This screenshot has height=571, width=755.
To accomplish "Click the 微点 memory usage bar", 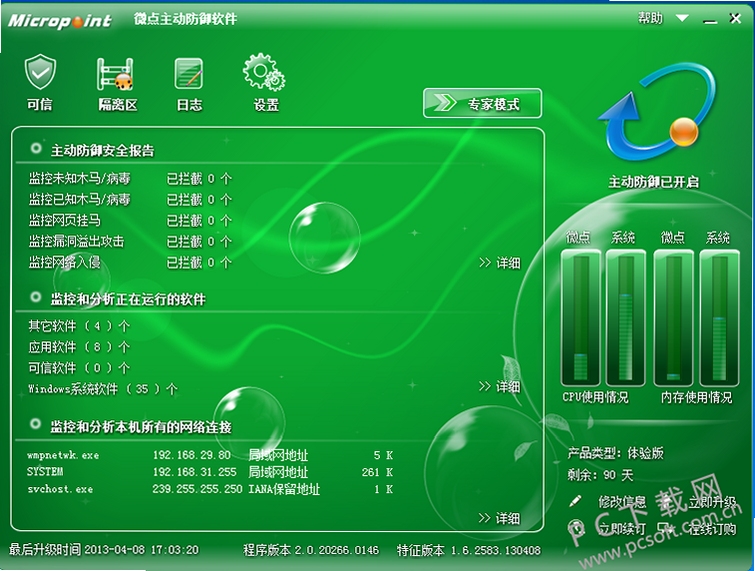I will tap(674, 318).
